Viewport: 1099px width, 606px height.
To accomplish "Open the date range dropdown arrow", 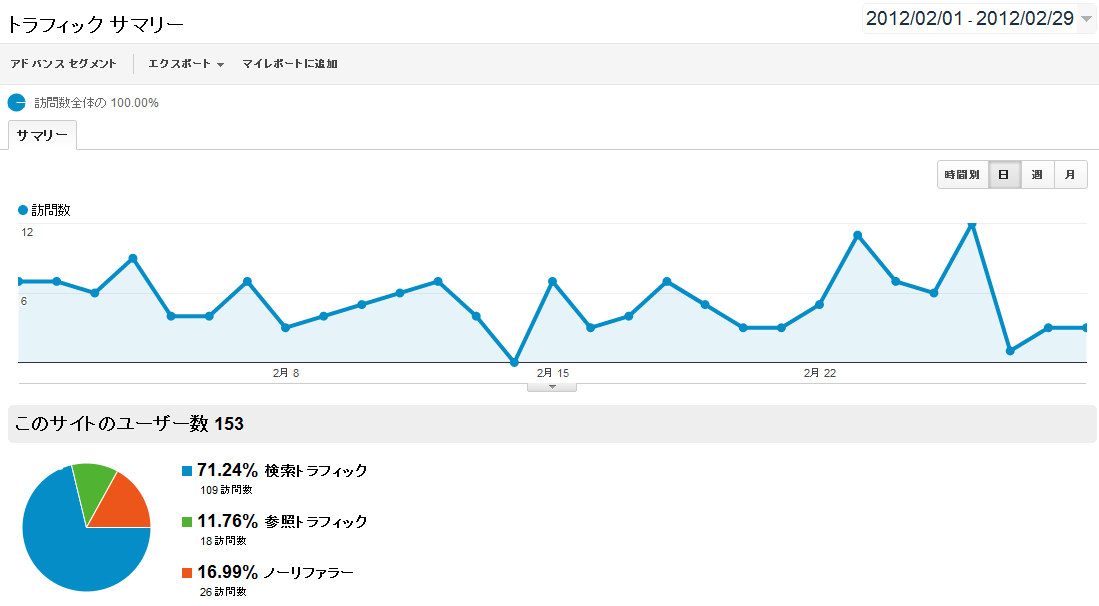I will (1087, 19).
